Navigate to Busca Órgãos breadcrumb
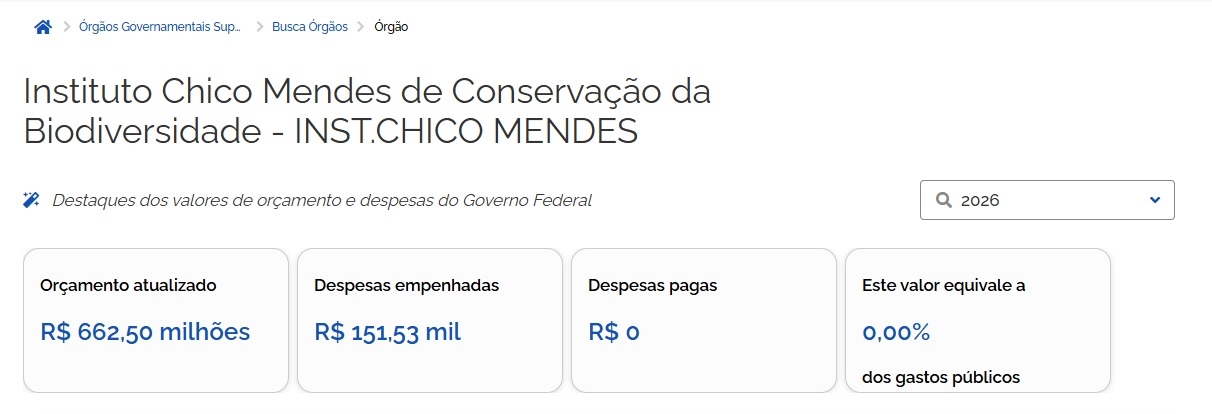The height and width of the screenshot is (414, 1212). [x=310, y=27]
